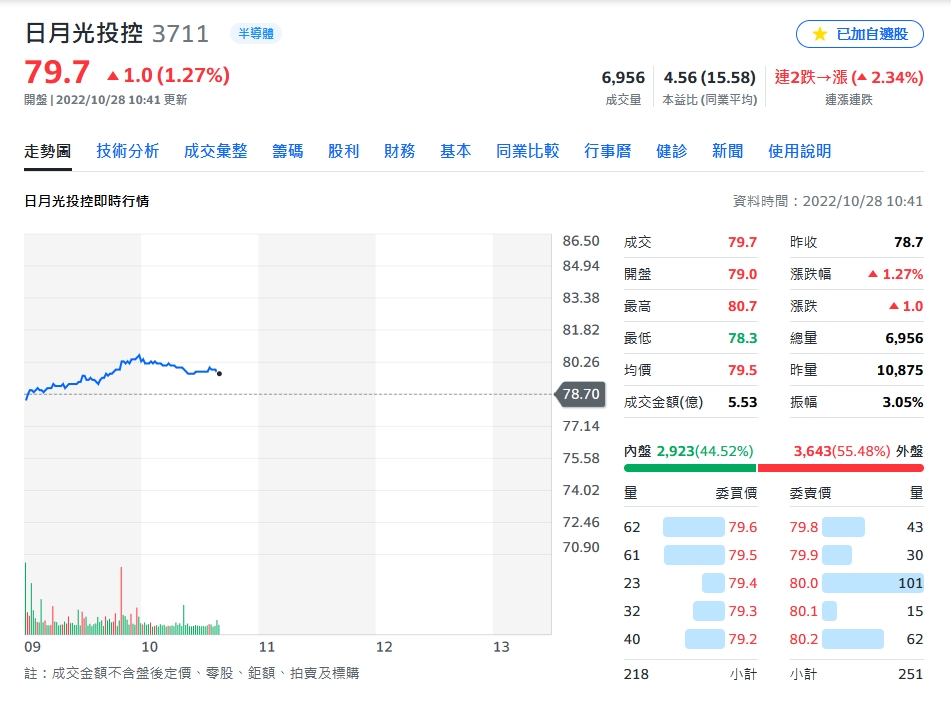Image resolution: width=951 pixels, height=708 pixels.
Task: Click the 4.56 (15.58) 本益比 value
Action: point(710,78)
